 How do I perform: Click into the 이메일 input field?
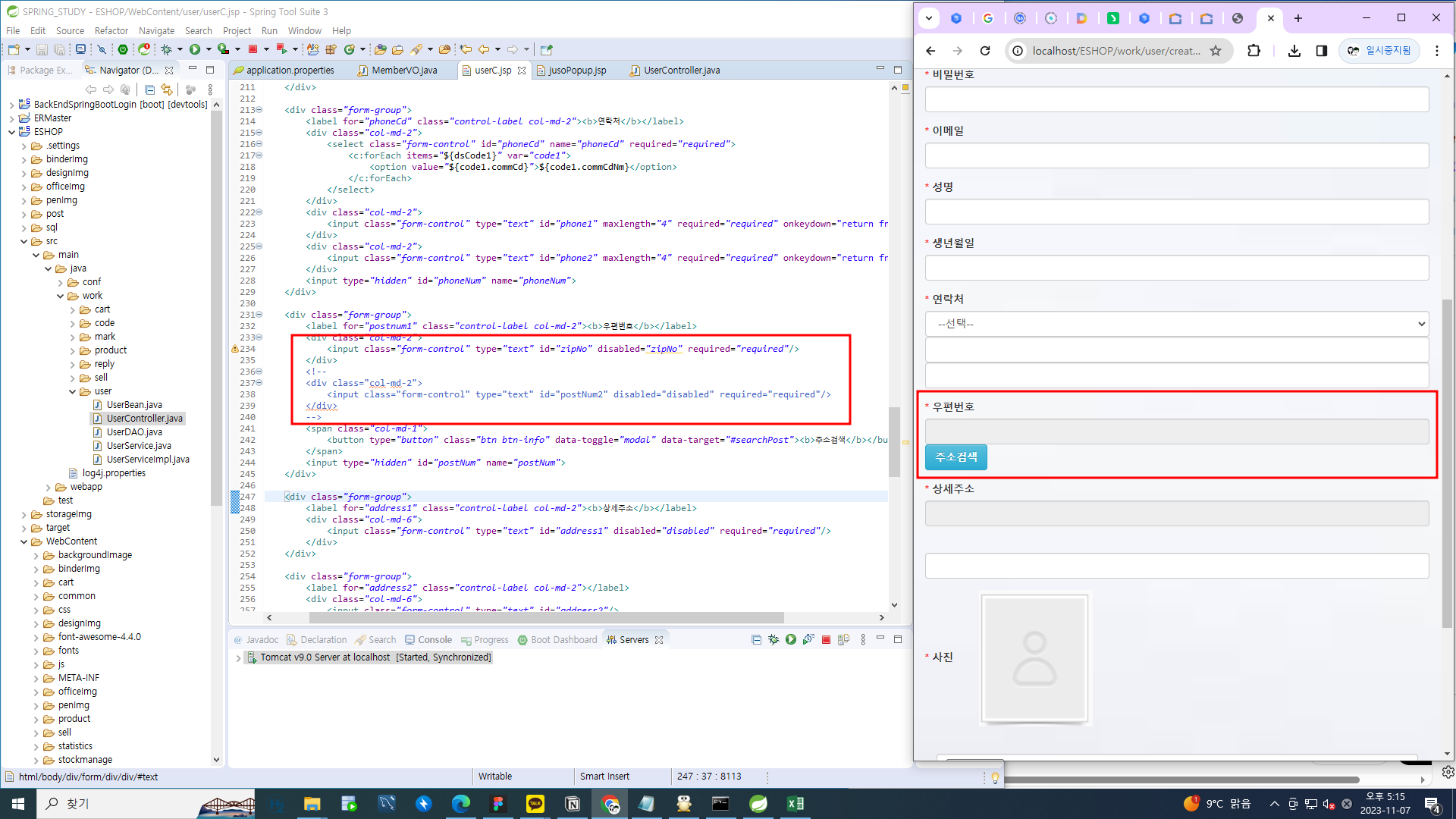coord(1176,155)
